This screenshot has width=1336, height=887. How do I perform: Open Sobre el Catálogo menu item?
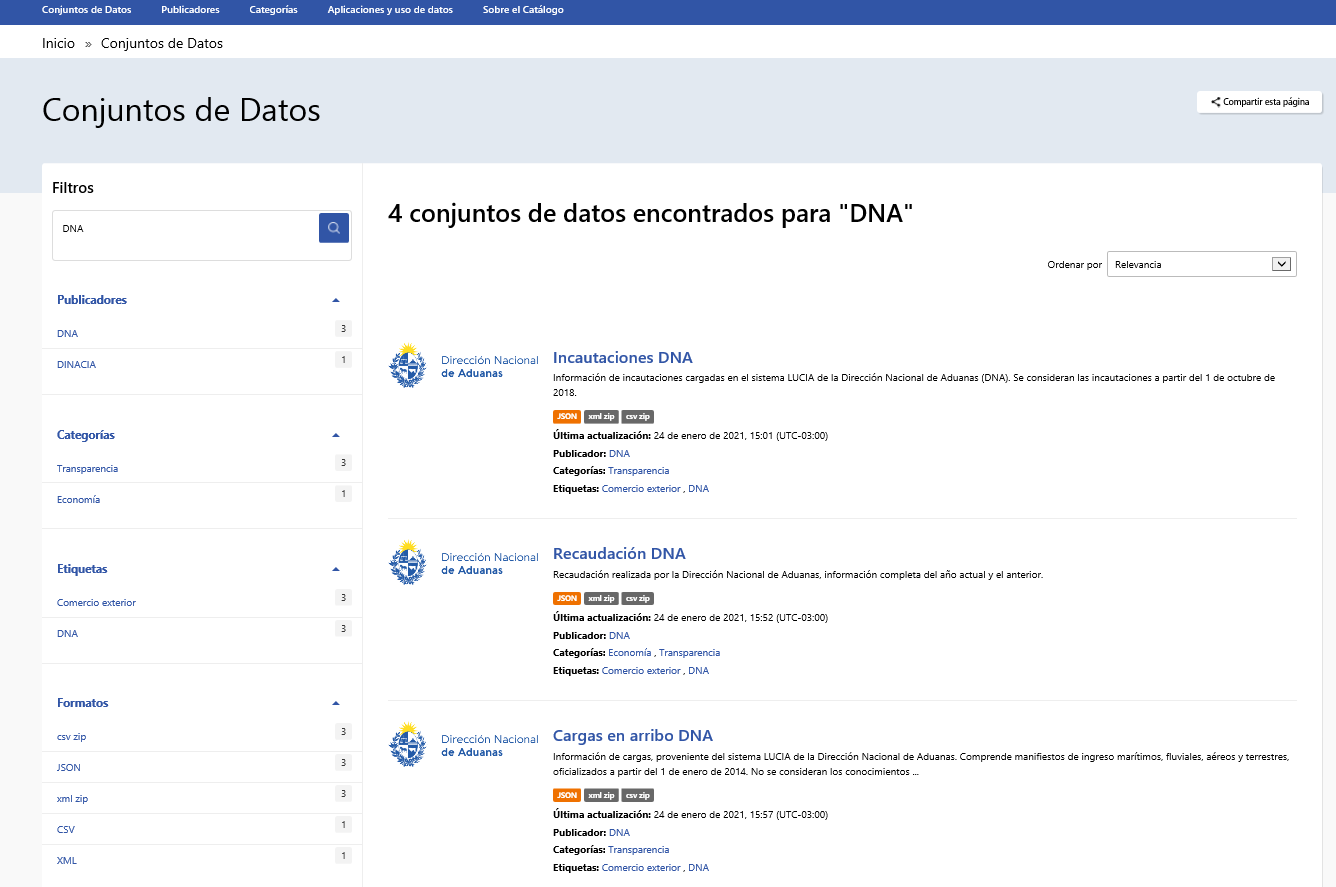click(x=523, y=10)
